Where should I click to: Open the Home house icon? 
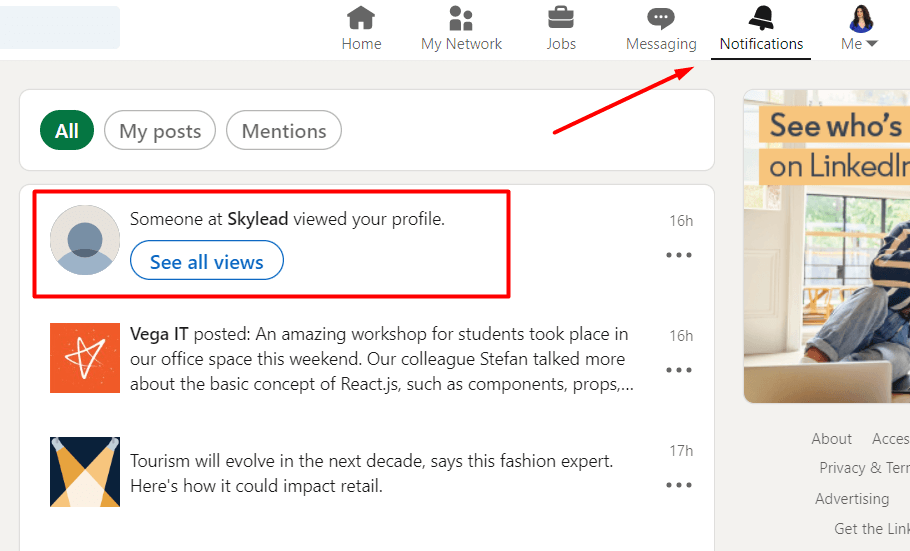[361, 18]
